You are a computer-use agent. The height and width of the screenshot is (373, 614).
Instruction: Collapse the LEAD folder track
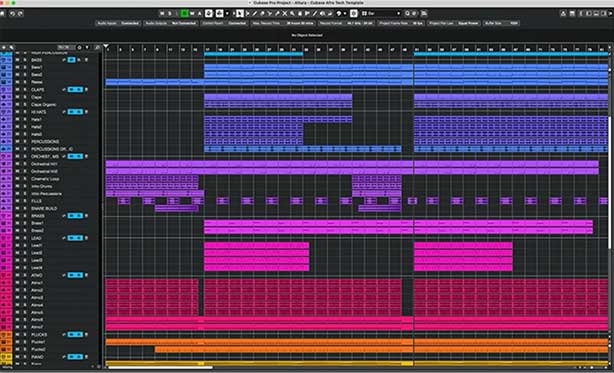(x=4, y=238)
